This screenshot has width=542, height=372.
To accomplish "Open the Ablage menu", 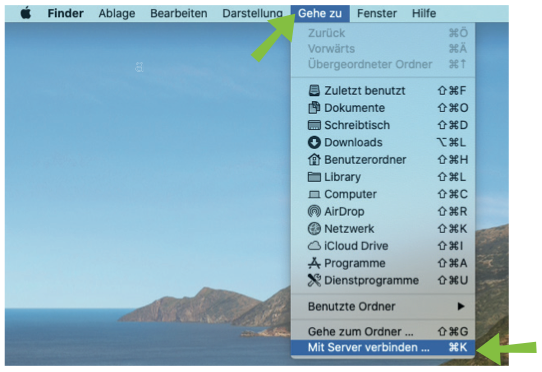I will point(117,13).
